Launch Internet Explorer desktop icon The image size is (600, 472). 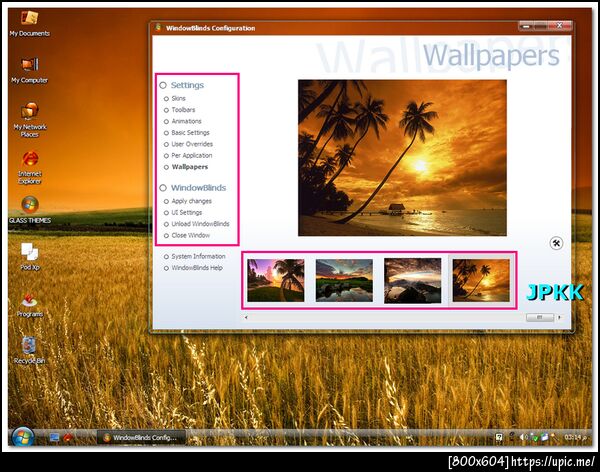(30, 167)
